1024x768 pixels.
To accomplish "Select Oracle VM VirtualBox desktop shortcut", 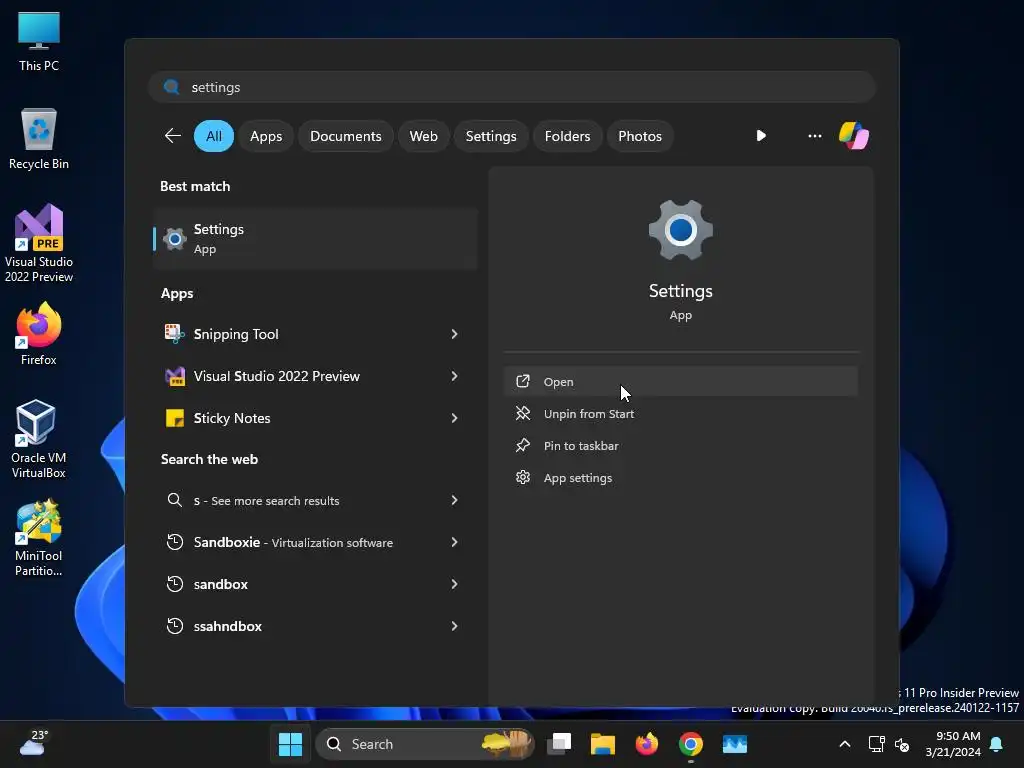I will [39, 439].
